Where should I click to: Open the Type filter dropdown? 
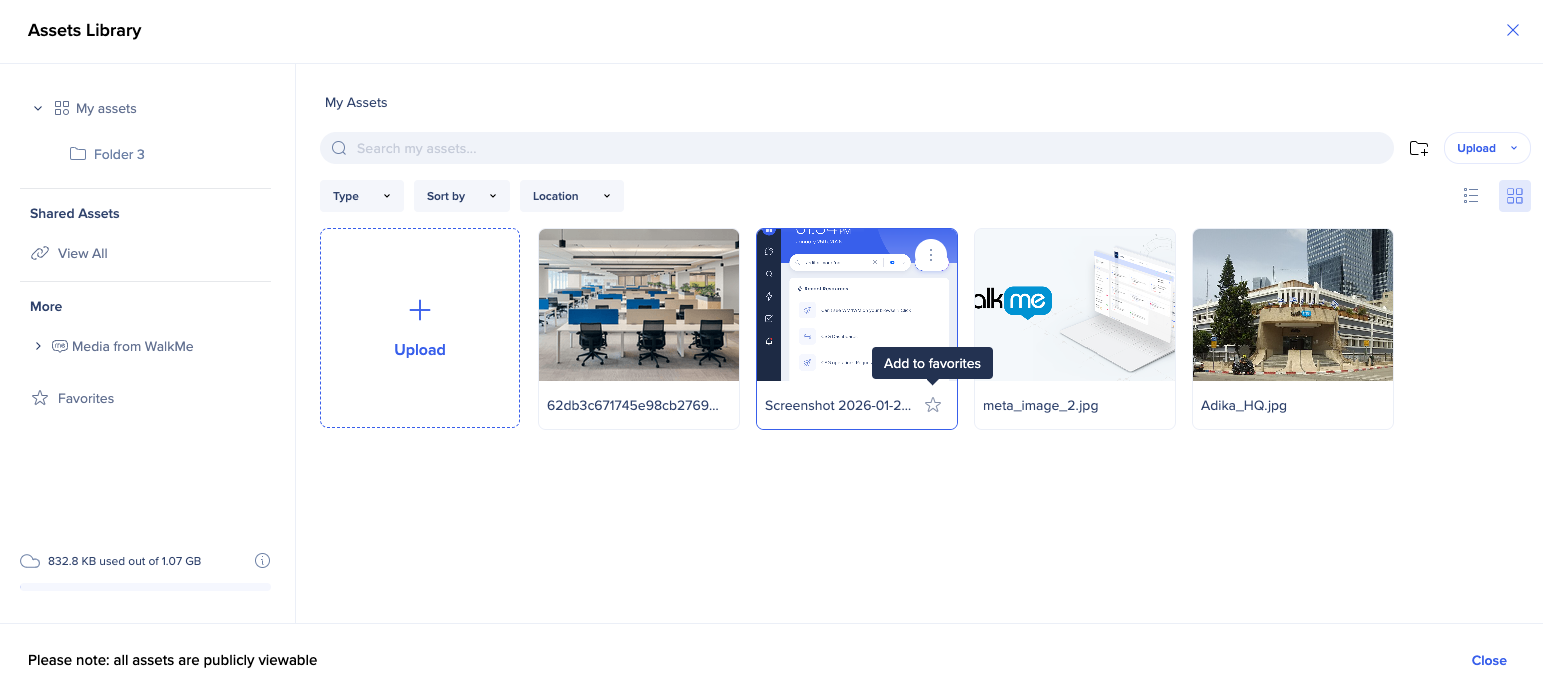pos(361,196)
